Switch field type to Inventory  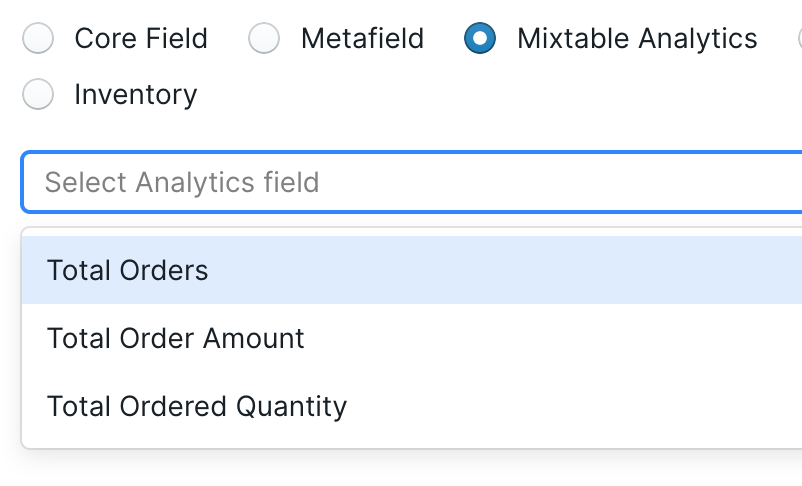[x=38, y=95]
